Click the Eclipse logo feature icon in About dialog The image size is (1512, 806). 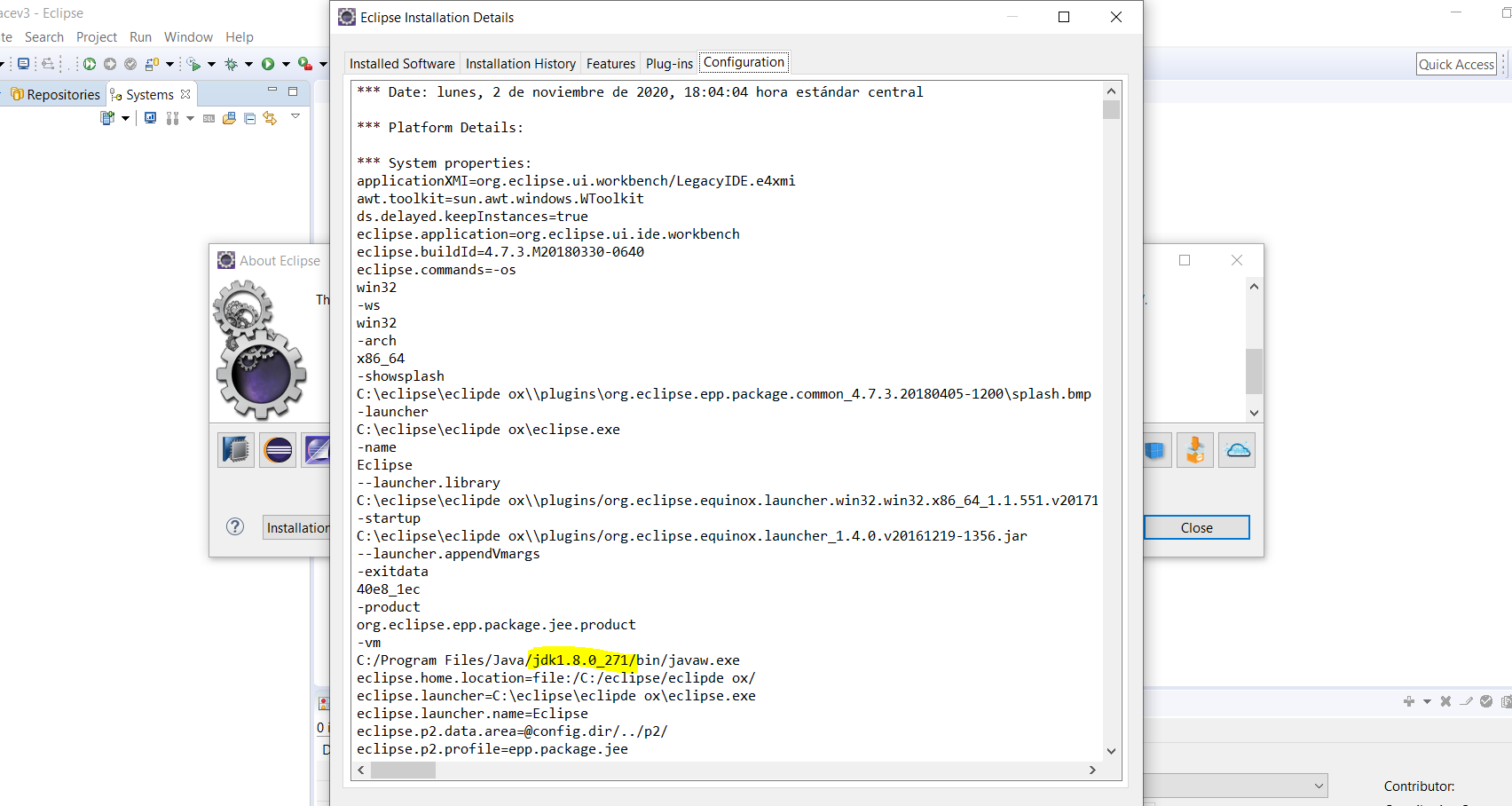[x=278, y=450]
